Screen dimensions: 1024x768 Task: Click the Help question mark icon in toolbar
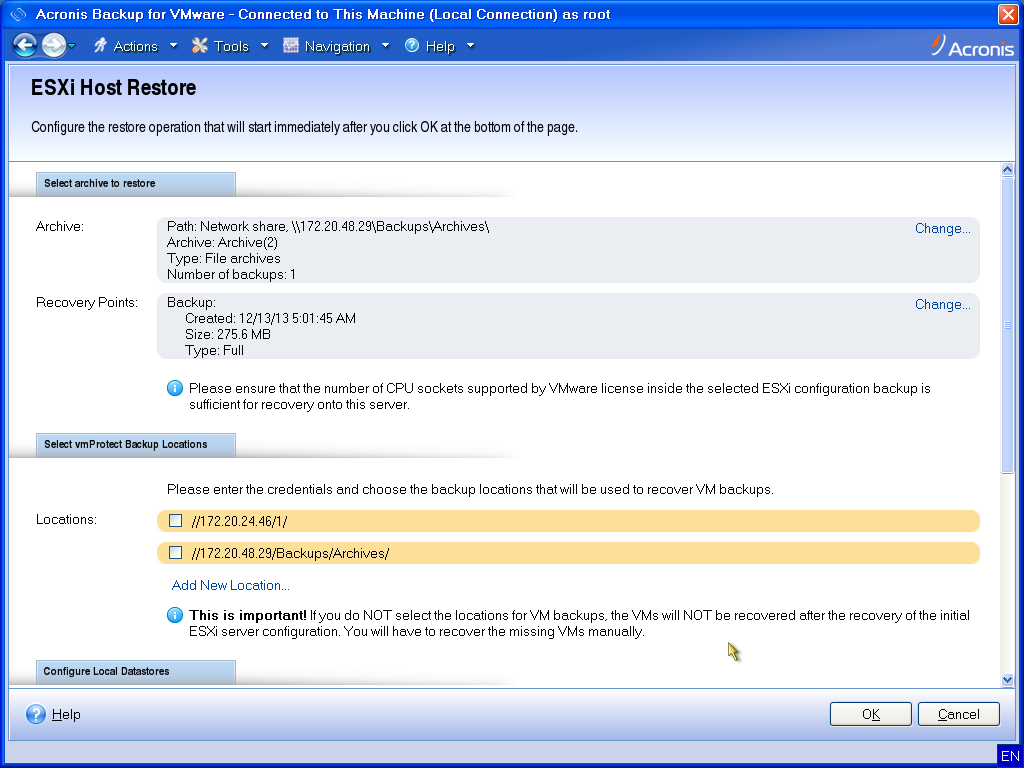click(412, 46)
